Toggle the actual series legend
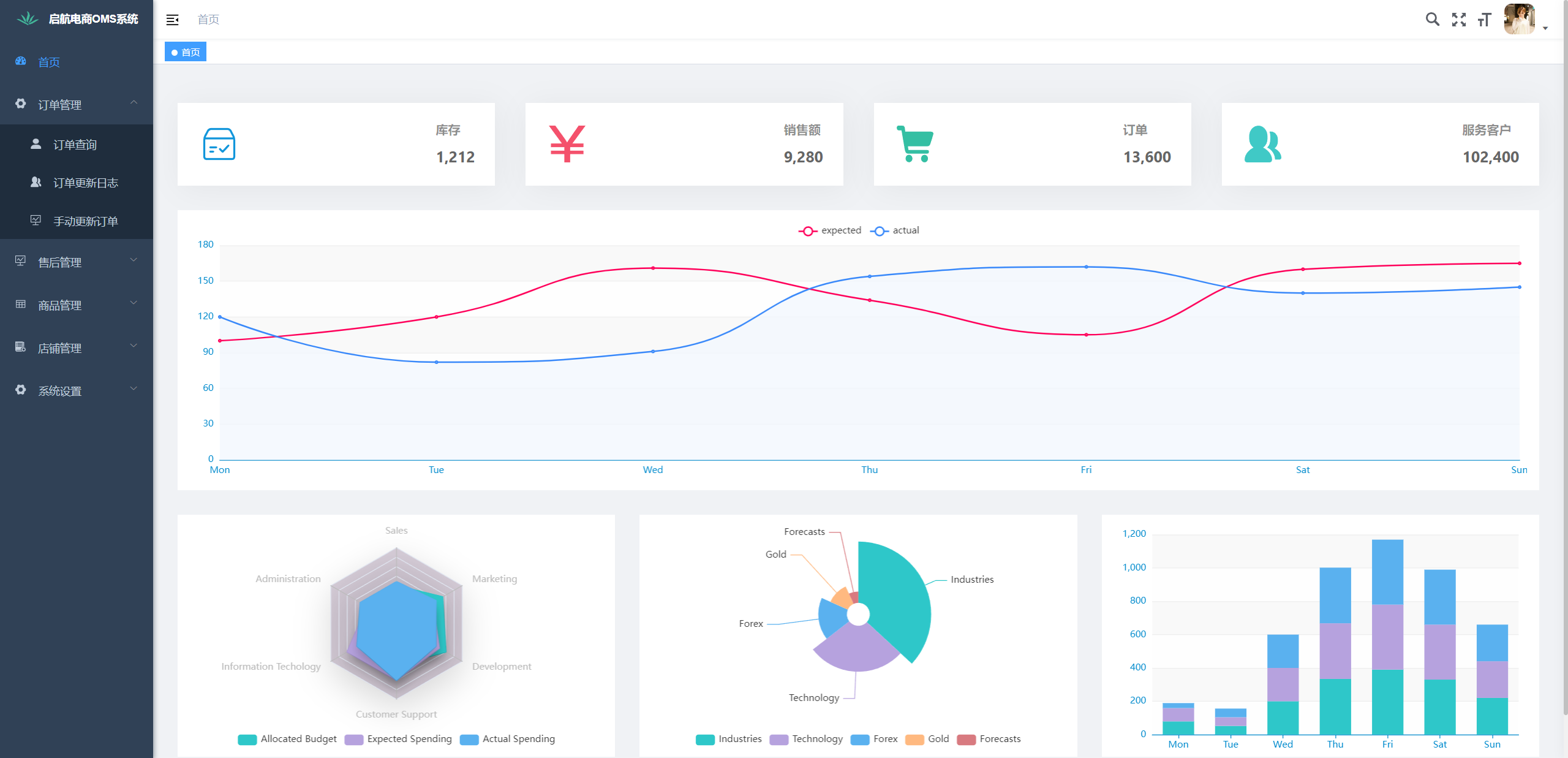Viewport: 1568px width, 758px height. (x=895, y=230)
